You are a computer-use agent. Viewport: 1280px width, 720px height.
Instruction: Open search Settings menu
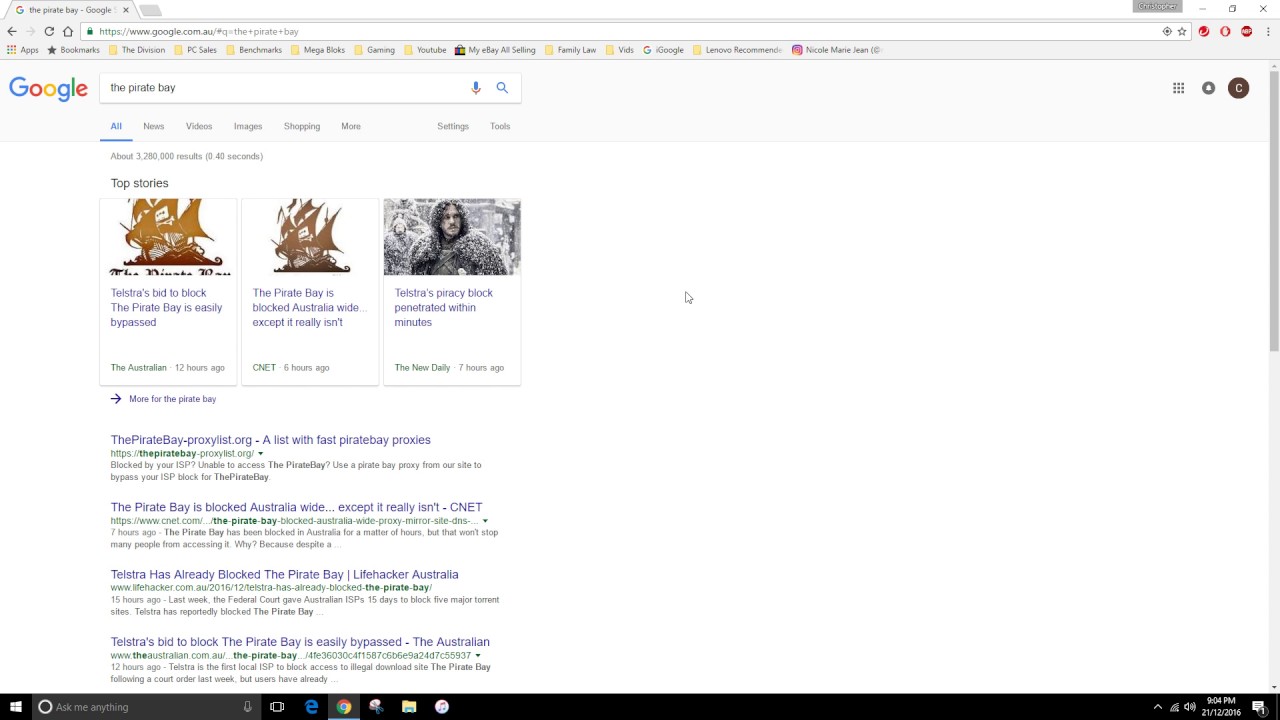click(x=453, y=127)
